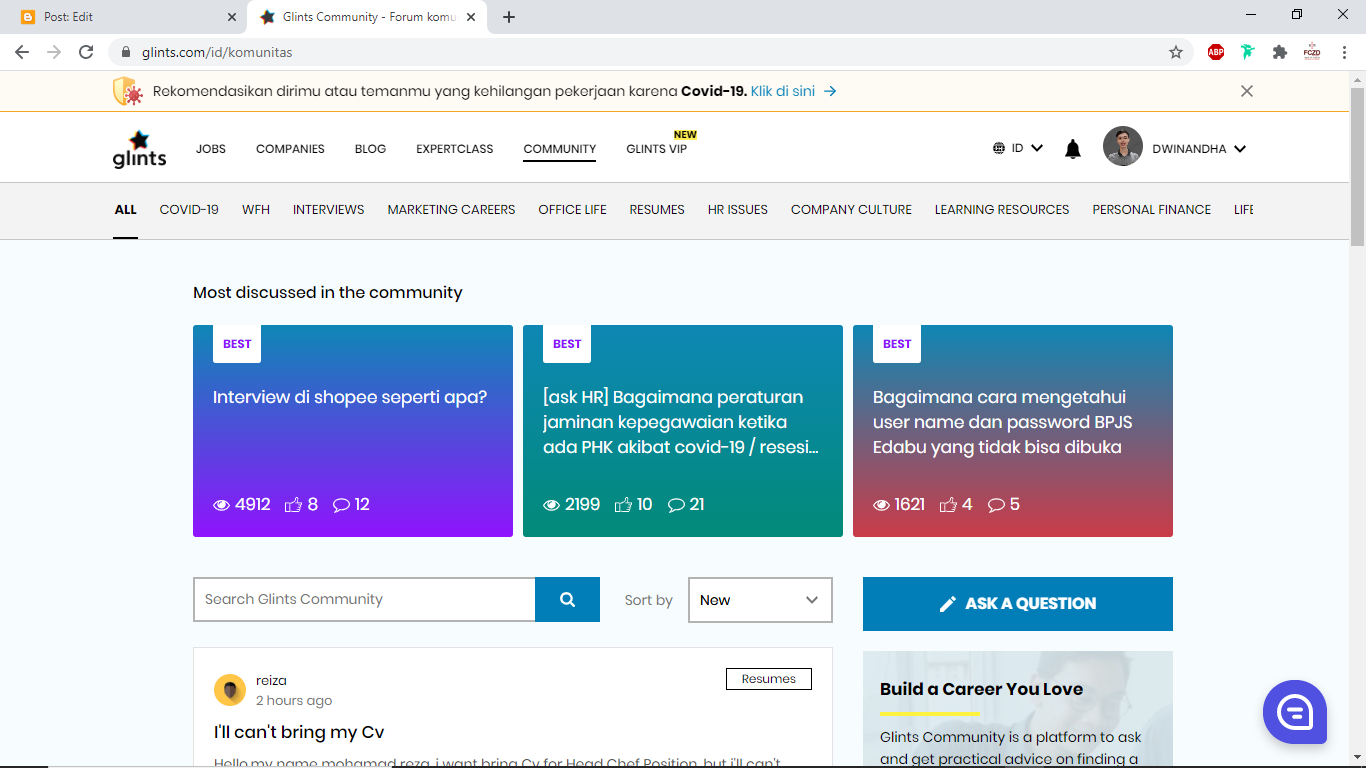Open the JOBS menu
1366x768 pixels.
click(211, 149)
